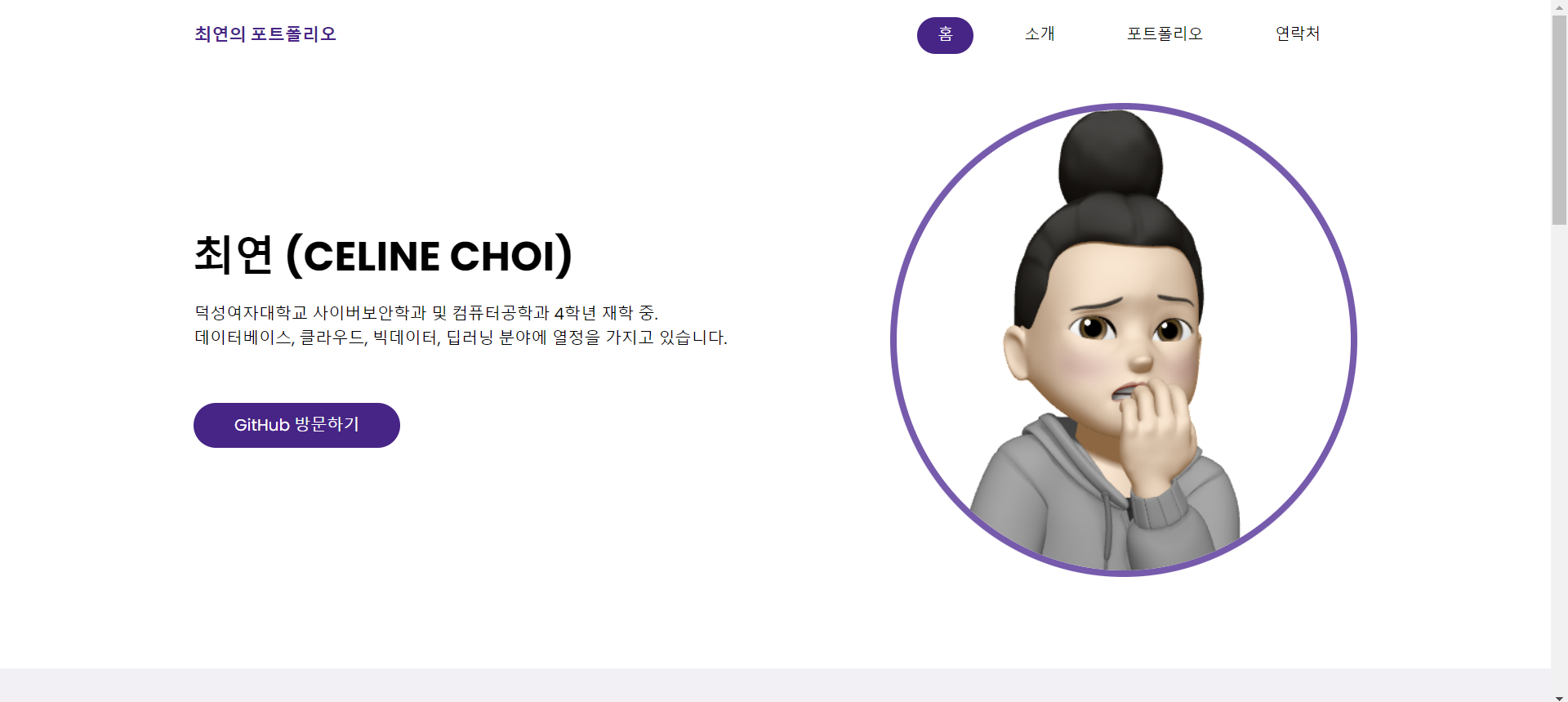Viewport: 1568px width, 702px height.
Task: Click the 데이터베이스, 클라우드 description line
Action: (x=461, y=338)
